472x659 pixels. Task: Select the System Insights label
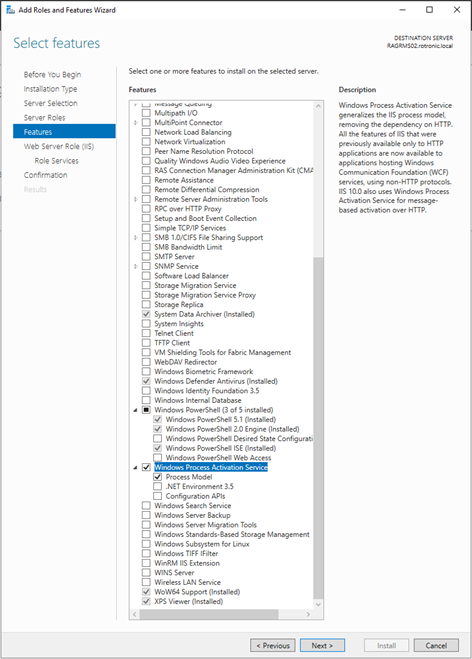(x=179, y=324)
